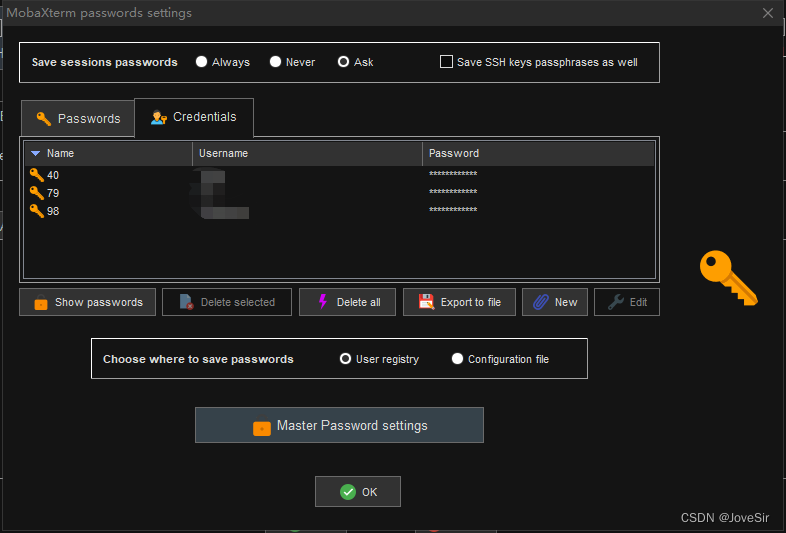Sort by the Name column header
Screen dimensions: 786x533
pyautogui.click(x=108, y=153)
